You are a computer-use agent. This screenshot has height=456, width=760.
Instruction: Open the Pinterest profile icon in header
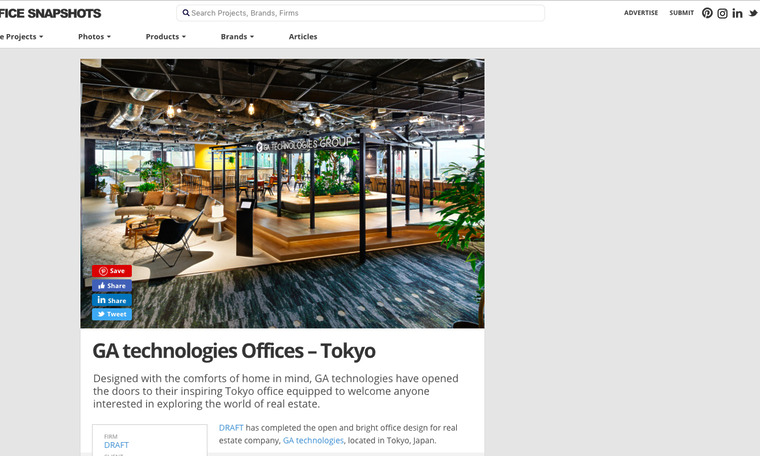pyautogui.click(x=707, y=13)
